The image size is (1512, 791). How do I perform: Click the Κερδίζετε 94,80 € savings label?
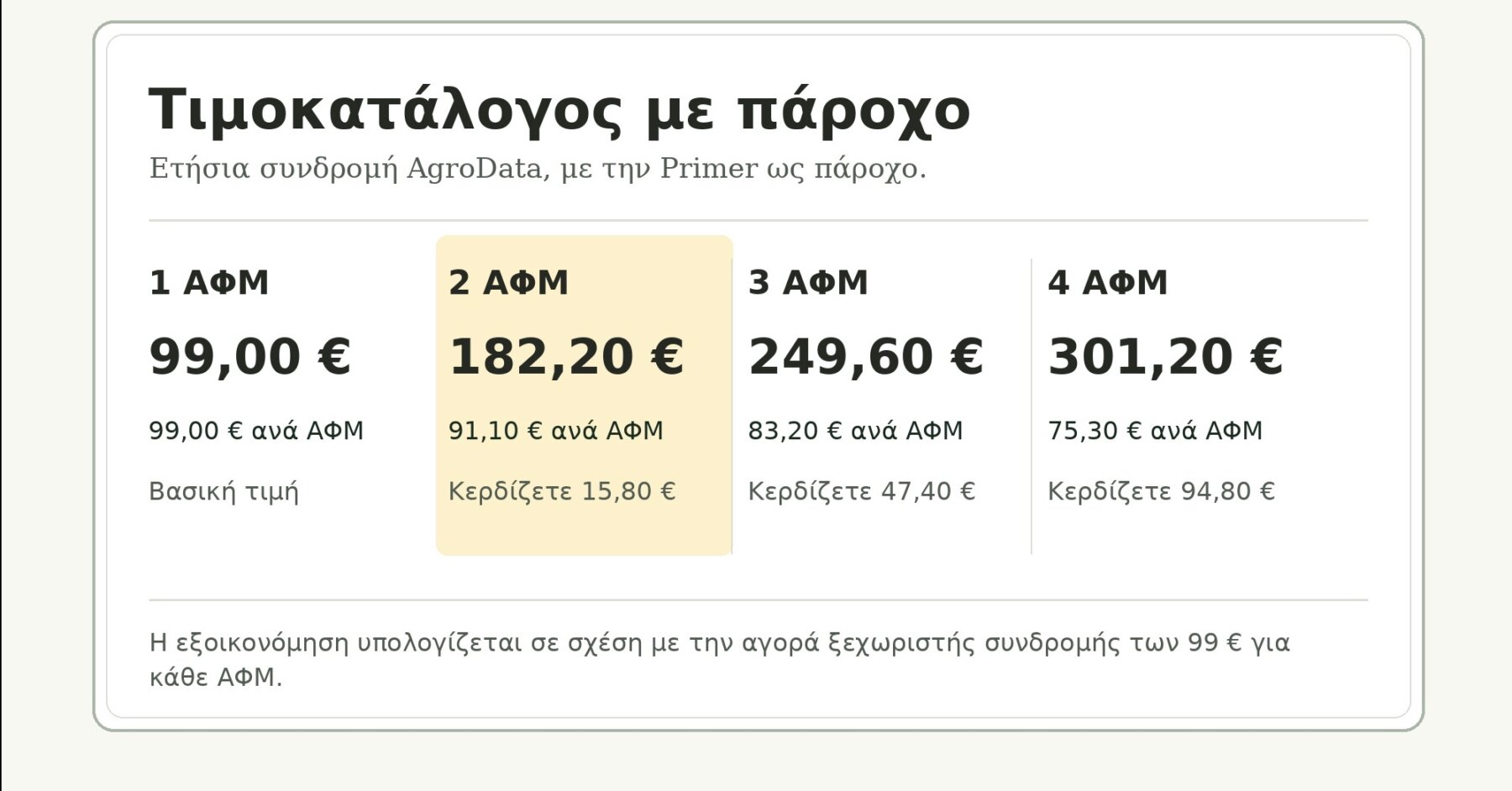(1161, 491)
